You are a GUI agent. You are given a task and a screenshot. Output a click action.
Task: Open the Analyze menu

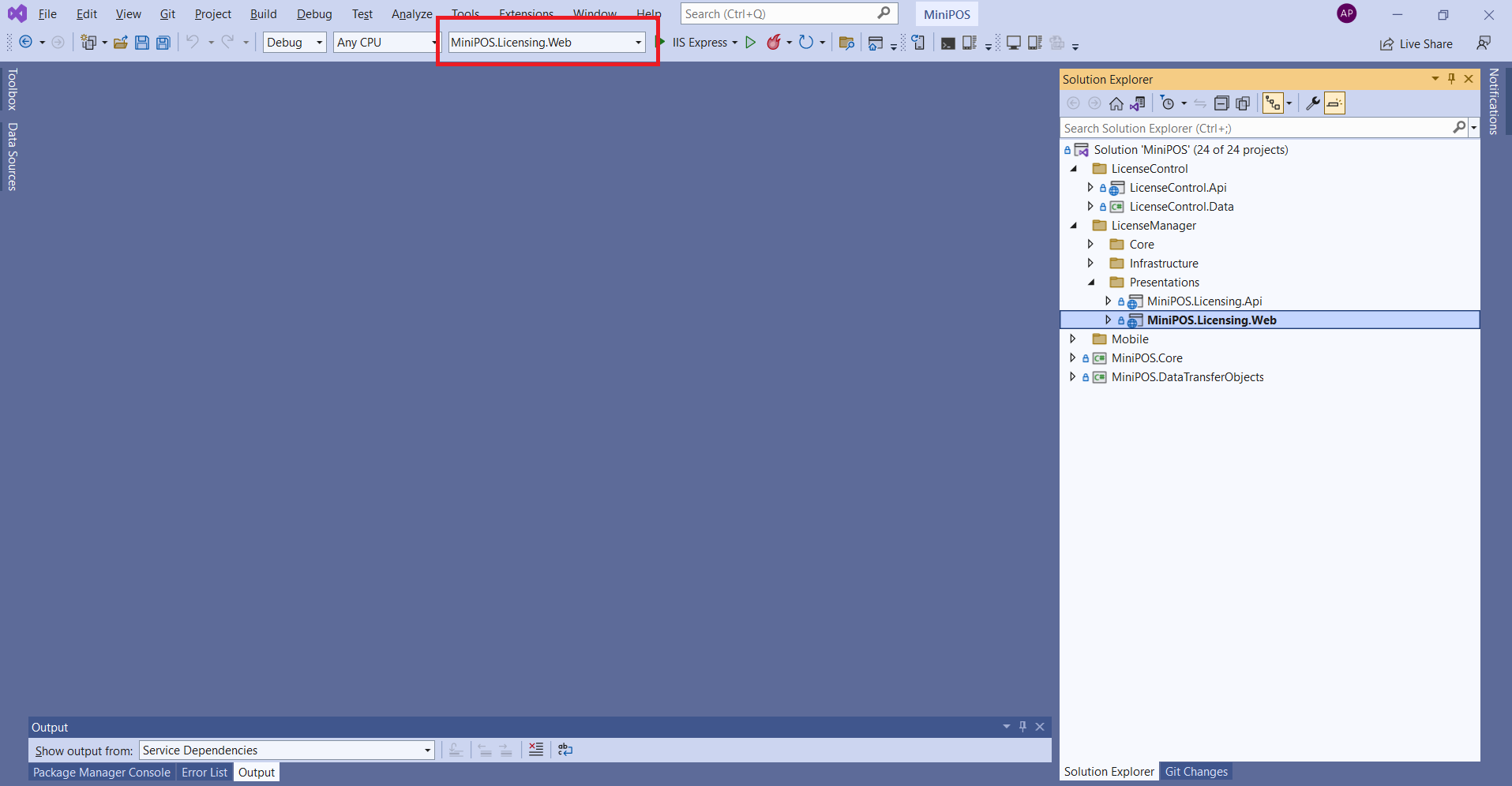coord(411,14)
